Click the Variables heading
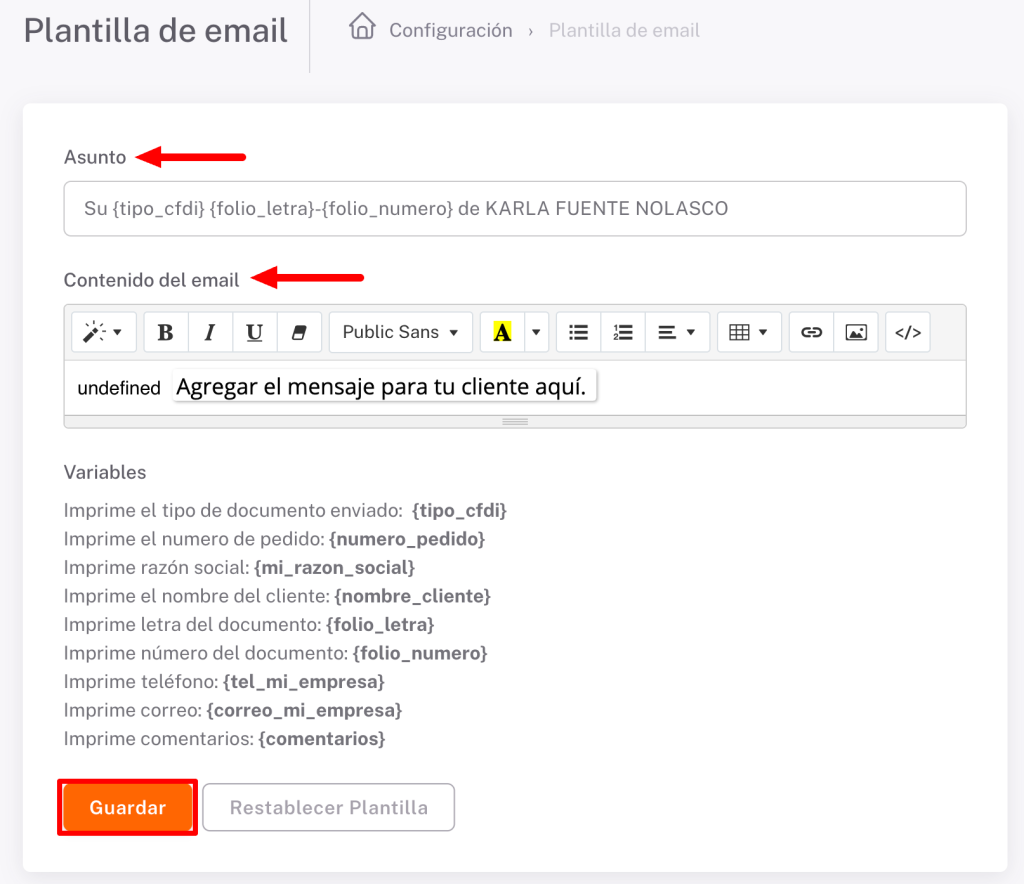 (x=105, y=472)
